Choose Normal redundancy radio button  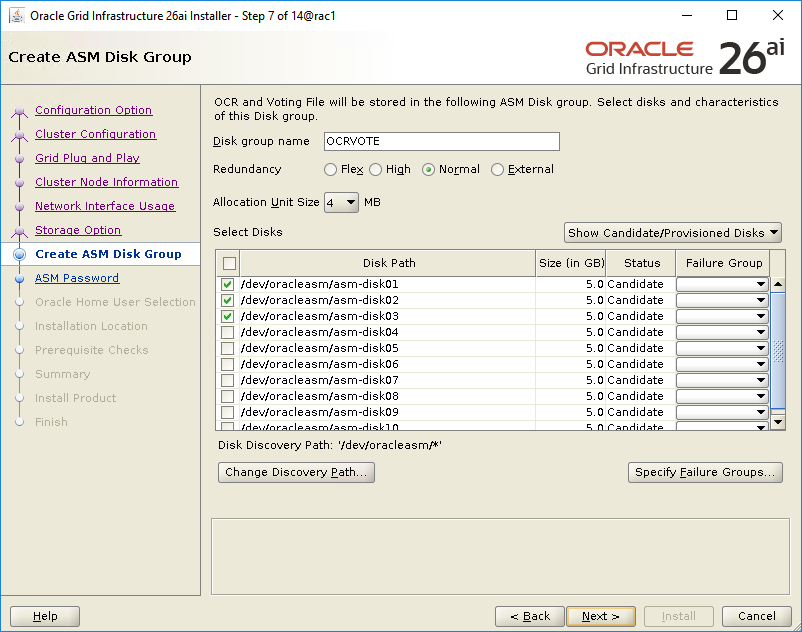coord(429,169)
